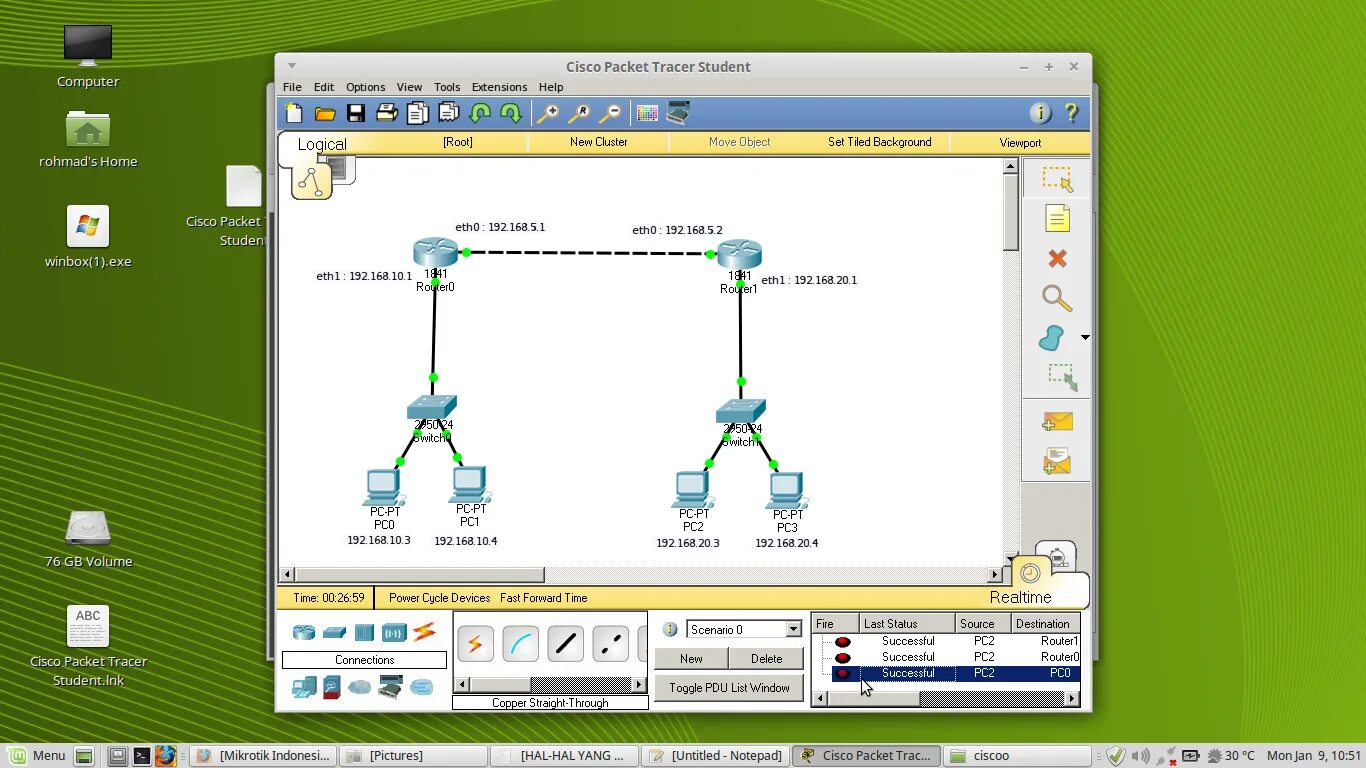Open the scenario information icon
1366x768 pixels.
(x=670, y=629)
